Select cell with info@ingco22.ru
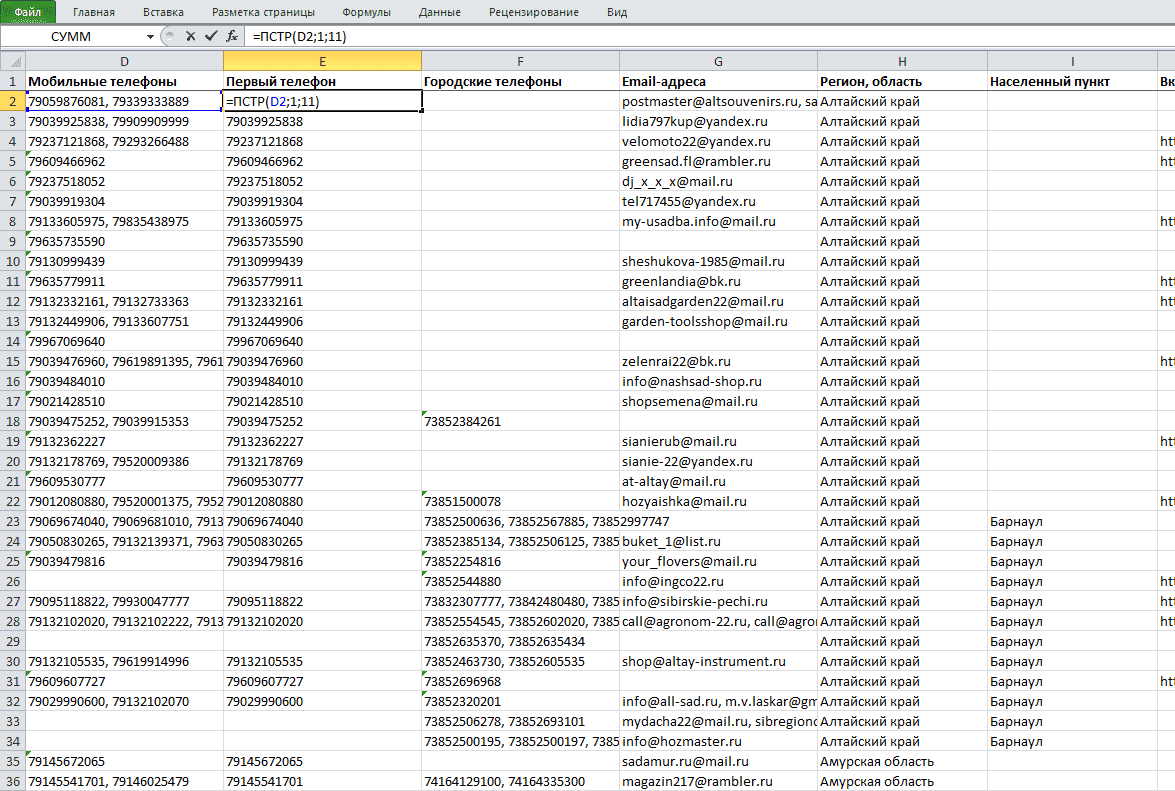Screen dimensions: 1175x791 (x=718, y=581)
